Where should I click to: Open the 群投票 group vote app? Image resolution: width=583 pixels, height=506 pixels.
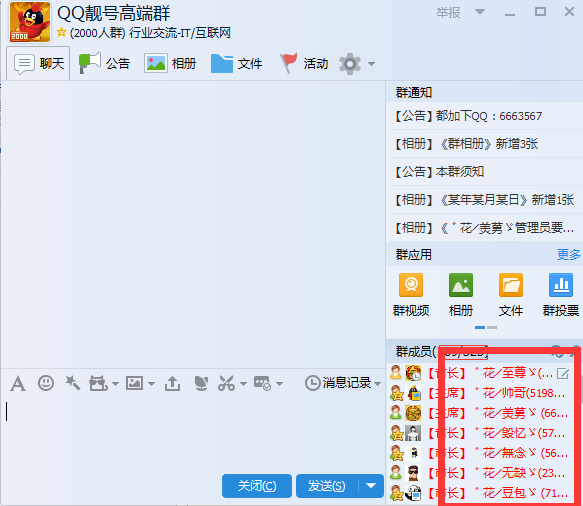pyautogui.click(x=561, y=294)
